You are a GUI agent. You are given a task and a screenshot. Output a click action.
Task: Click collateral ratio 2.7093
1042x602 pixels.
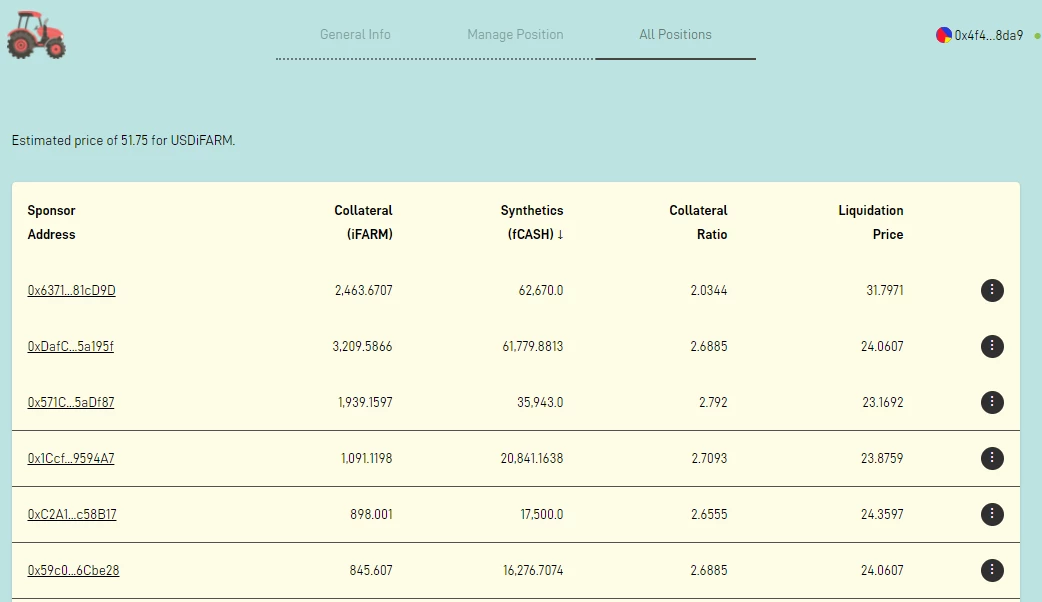point(709,458)
